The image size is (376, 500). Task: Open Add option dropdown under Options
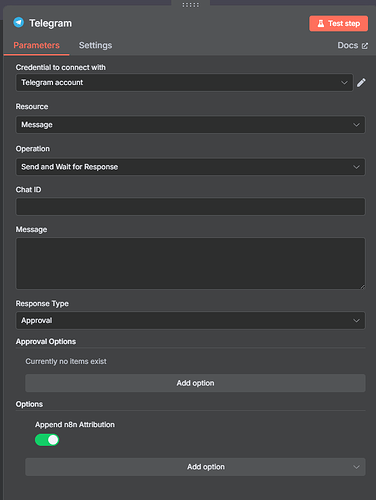coord(195,467)
